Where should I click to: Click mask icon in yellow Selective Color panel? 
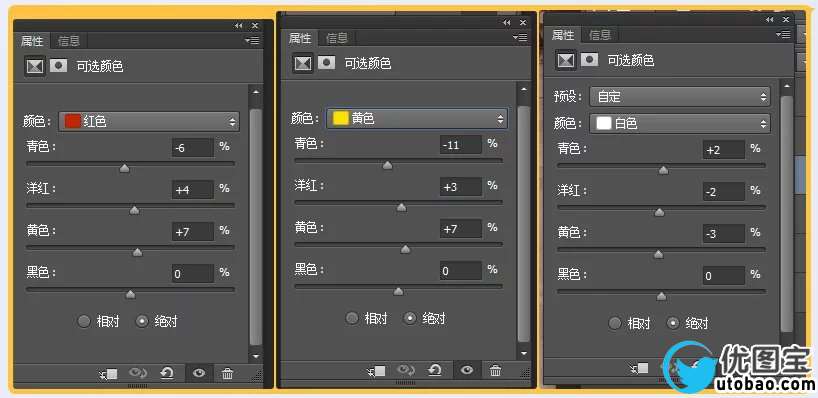coord(327,63)
